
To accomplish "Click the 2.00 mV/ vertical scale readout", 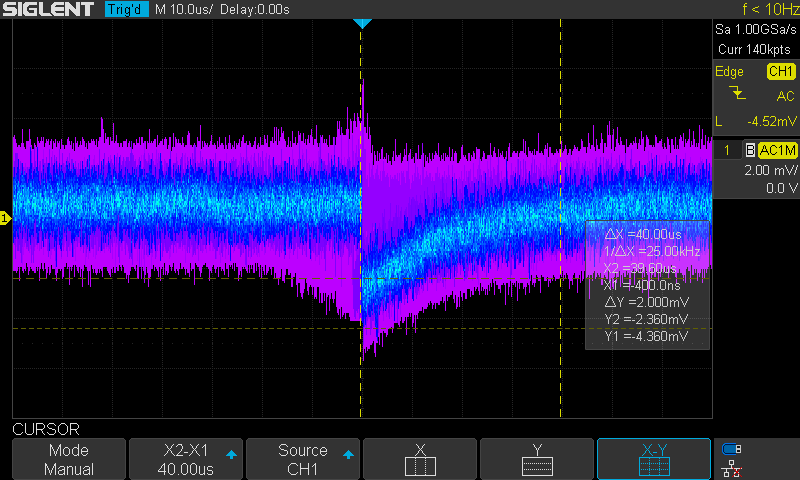I will coord(770,170).
